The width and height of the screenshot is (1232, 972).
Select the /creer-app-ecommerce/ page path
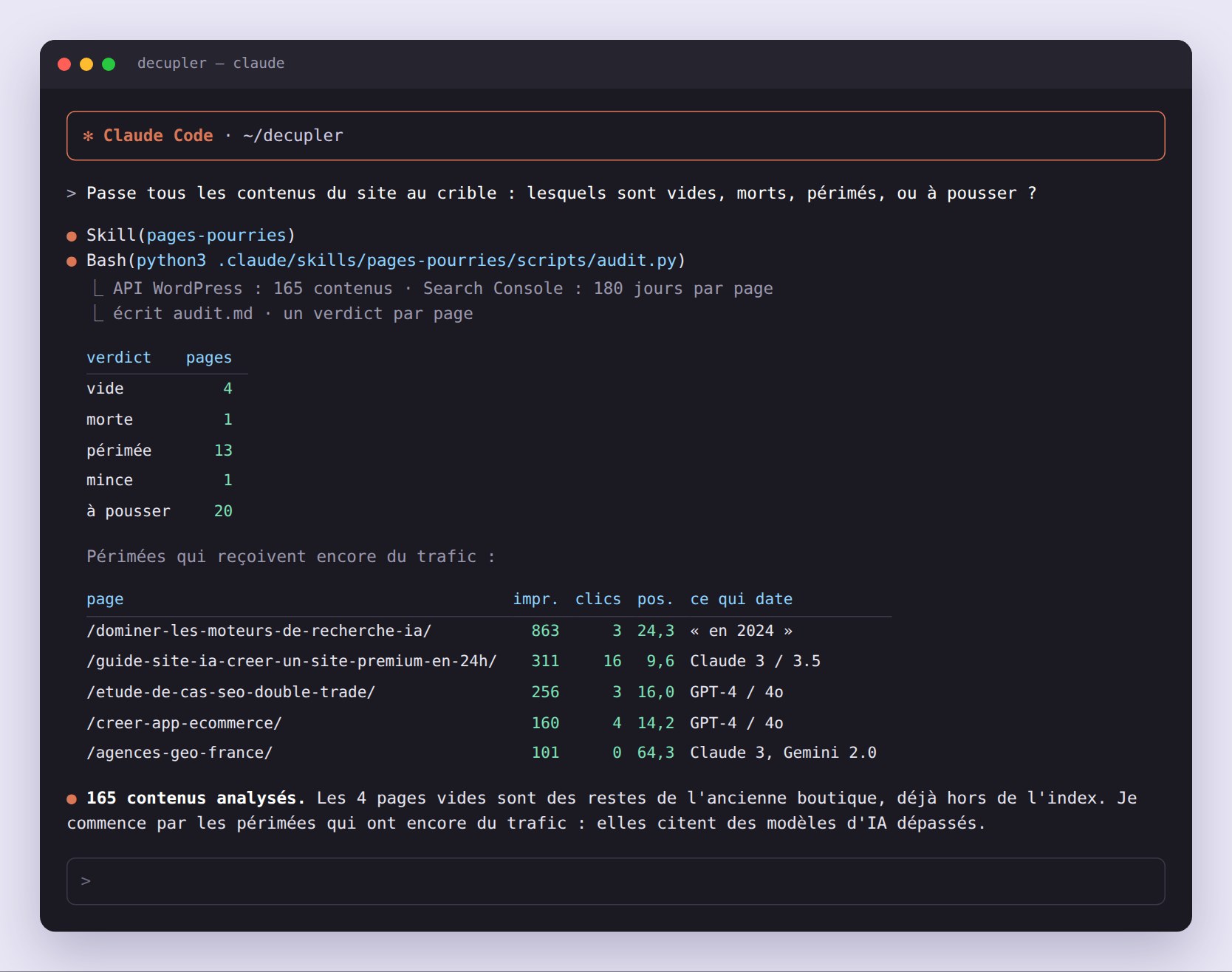184,723
